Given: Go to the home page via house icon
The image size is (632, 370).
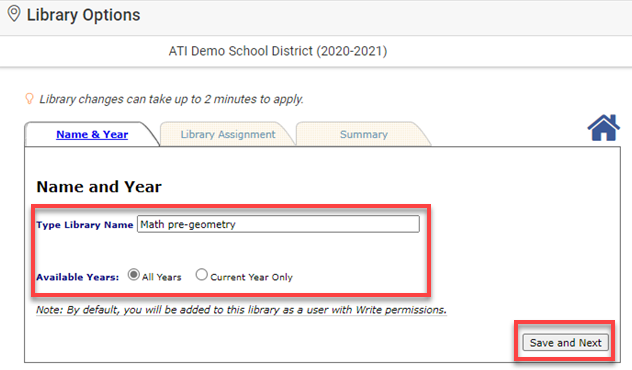Looking at the screenshot, I should click(603, 128).
